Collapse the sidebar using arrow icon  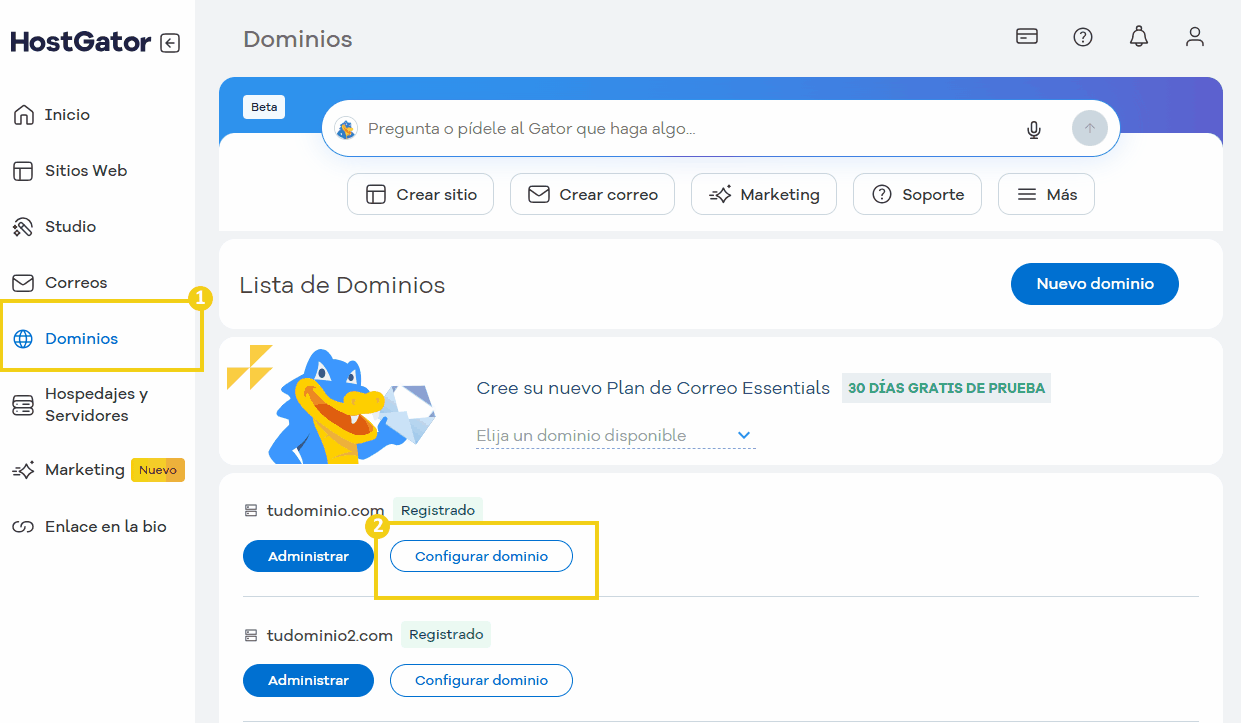(170, 43)
